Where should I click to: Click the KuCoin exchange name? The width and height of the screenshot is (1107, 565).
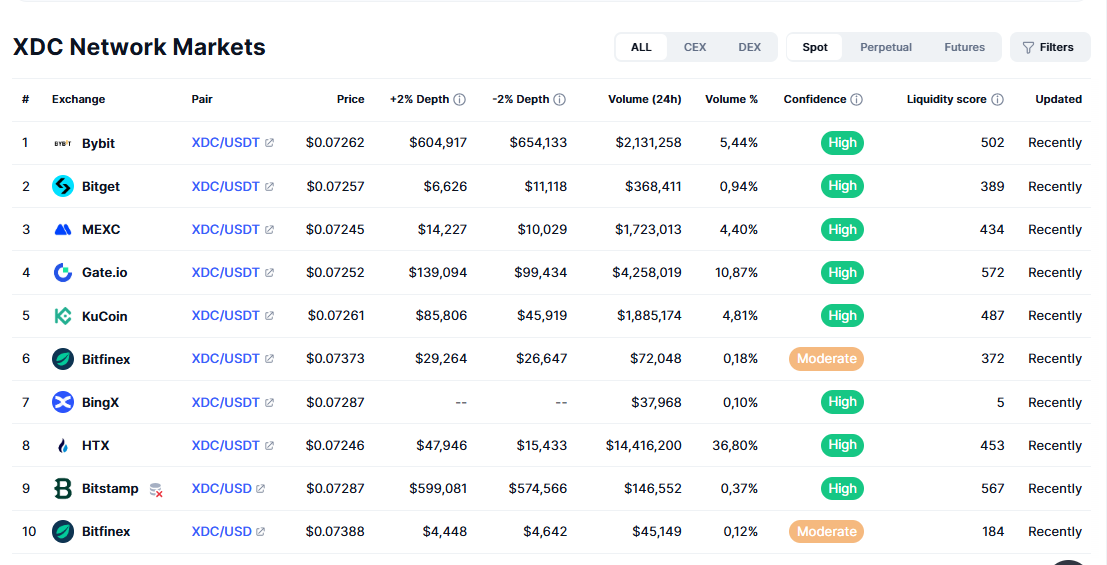[104, 316]
